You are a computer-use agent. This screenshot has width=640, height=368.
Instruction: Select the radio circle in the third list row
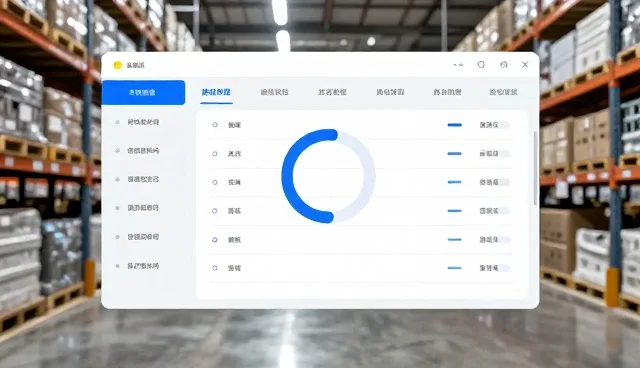[215, 182]
